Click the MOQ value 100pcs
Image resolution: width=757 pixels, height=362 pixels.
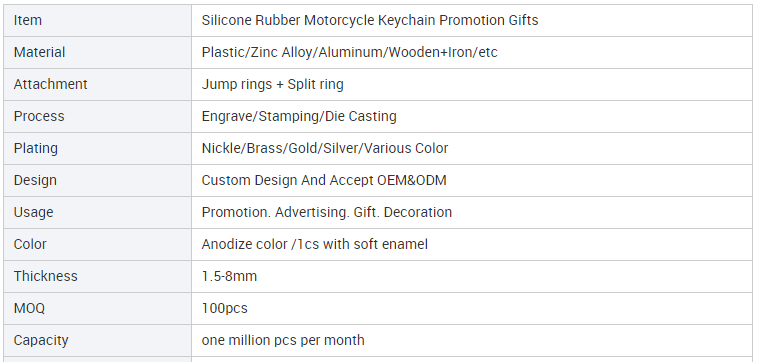(x=224, y=308)
